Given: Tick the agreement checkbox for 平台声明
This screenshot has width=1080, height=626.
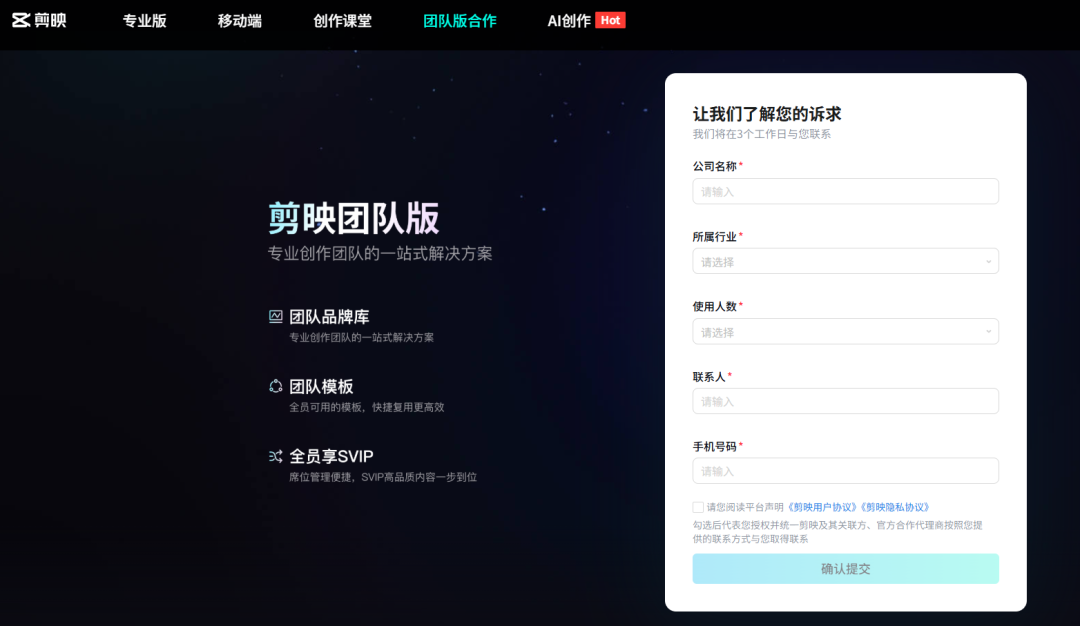Looking at the screenshot, I should coord(698,508).
